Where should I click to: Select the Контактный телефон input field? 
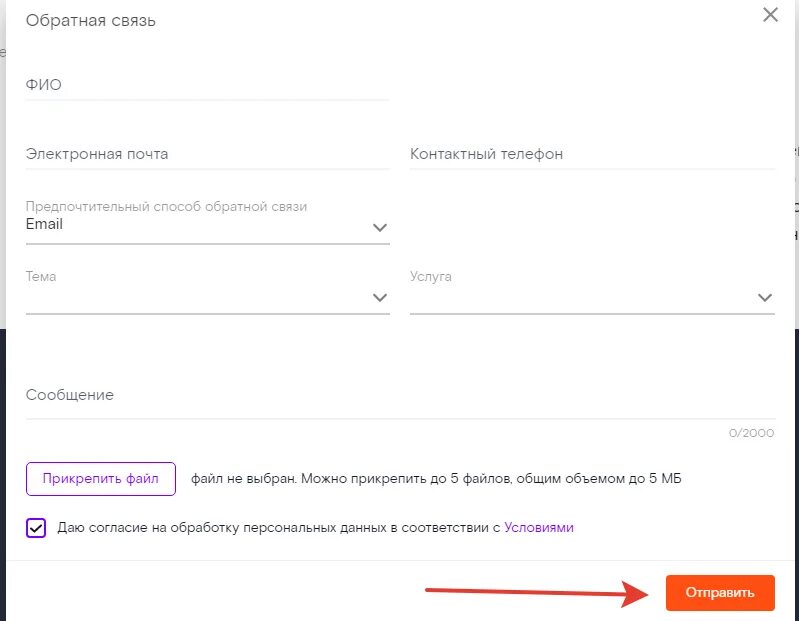[x=591, y=154]
